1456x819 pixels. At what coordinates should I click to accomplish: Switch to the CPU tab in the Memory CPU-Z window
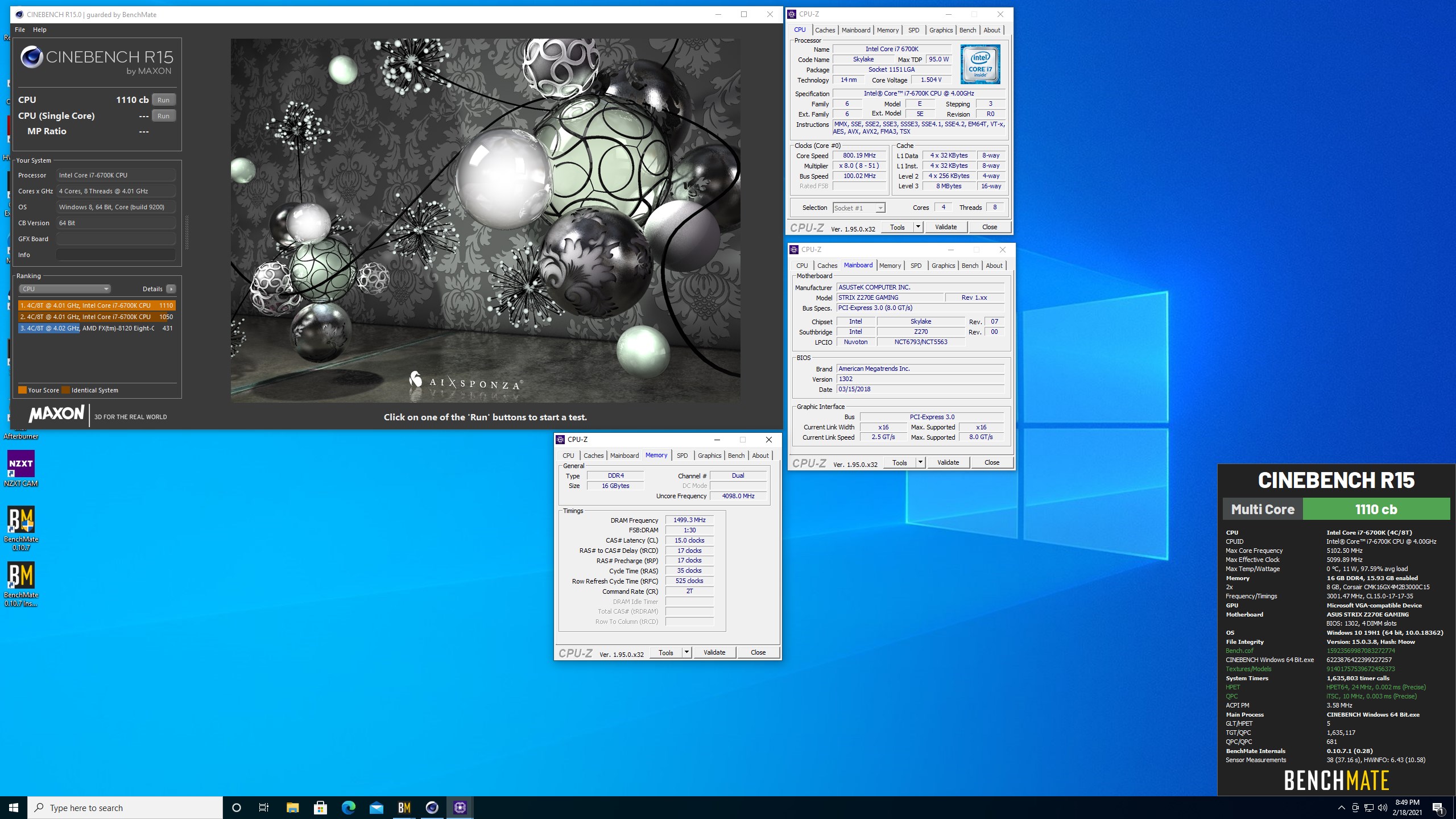click(568, 456)
